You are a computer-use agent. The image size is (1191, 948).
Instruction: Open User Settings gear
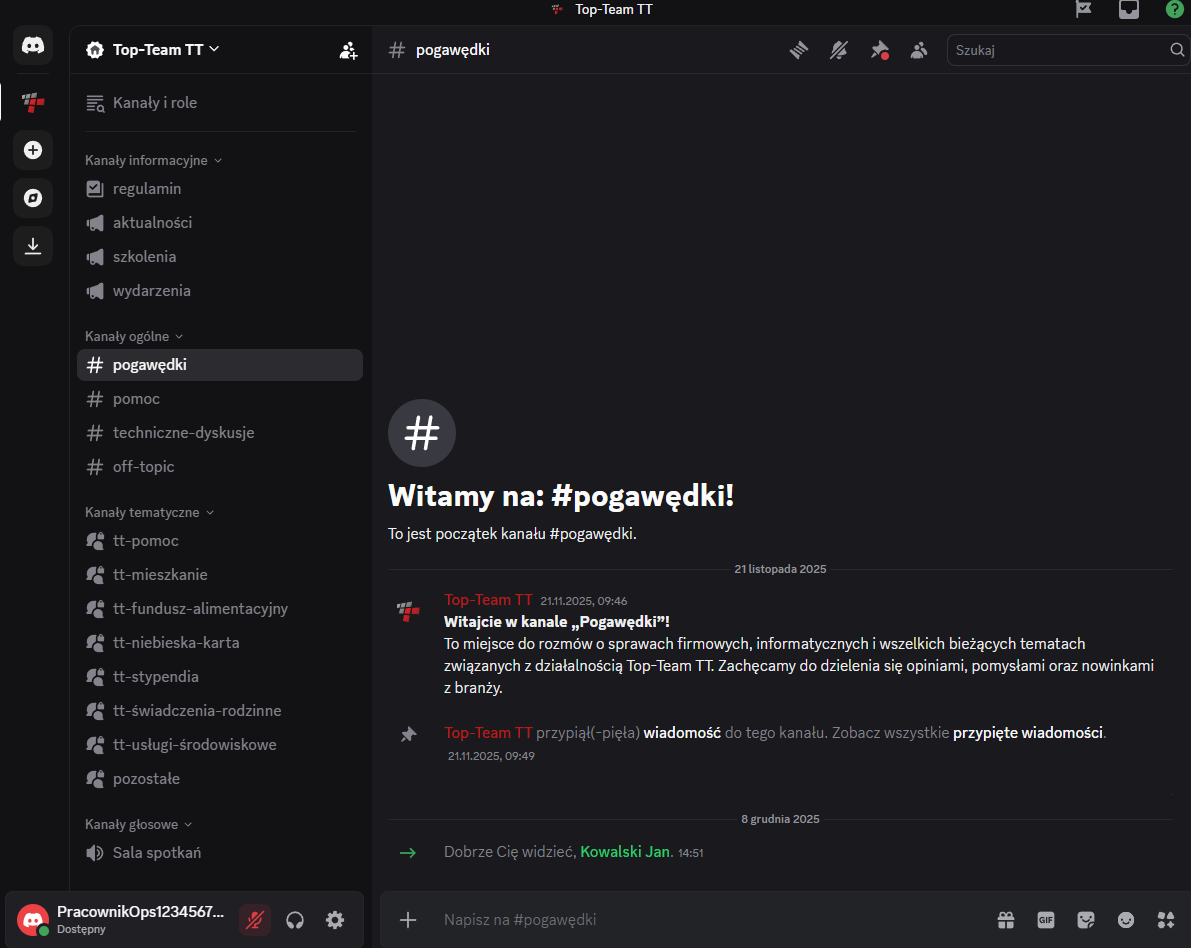click(x=335, y=920)
